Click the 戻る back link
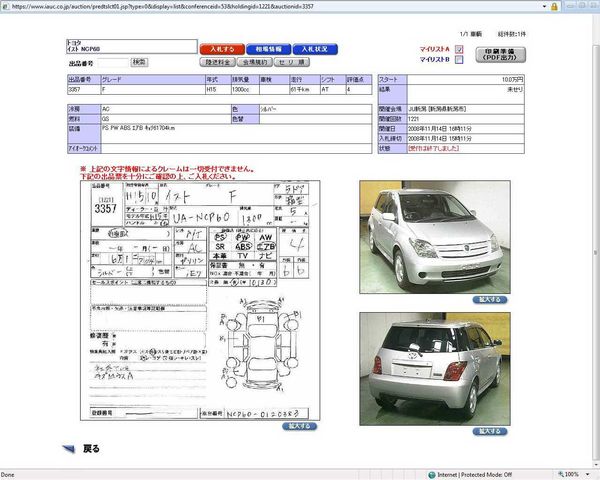The image size is (600, 480). (91, 449)
